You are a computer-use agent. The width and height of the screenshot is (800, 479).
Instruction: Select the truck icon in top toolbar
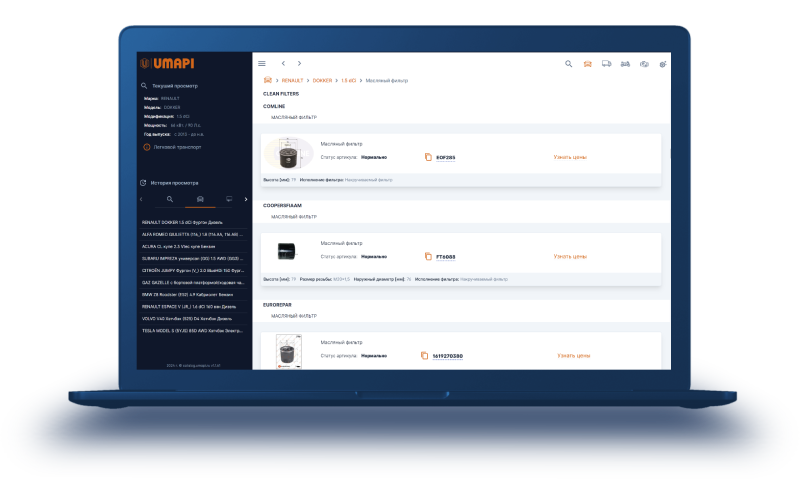click(606, 64)
